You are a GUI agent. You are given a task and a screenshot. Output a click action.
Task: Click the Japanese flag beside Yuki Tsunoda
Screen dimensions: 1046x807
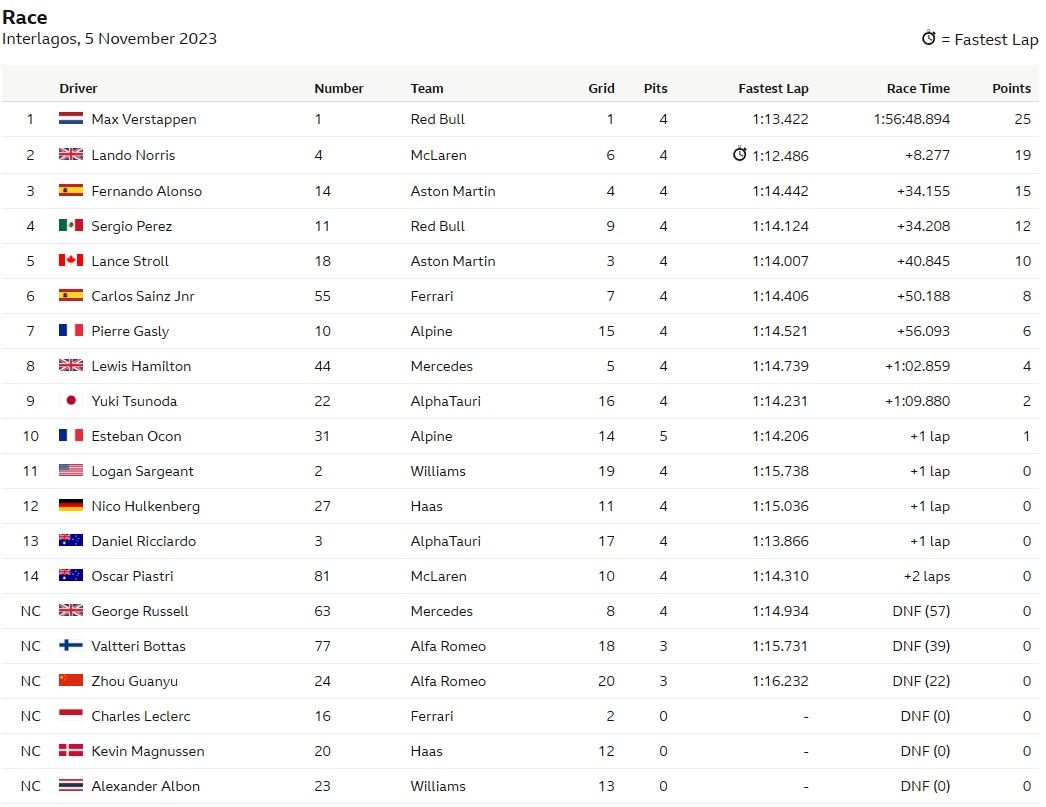click(x=71, y=401)
